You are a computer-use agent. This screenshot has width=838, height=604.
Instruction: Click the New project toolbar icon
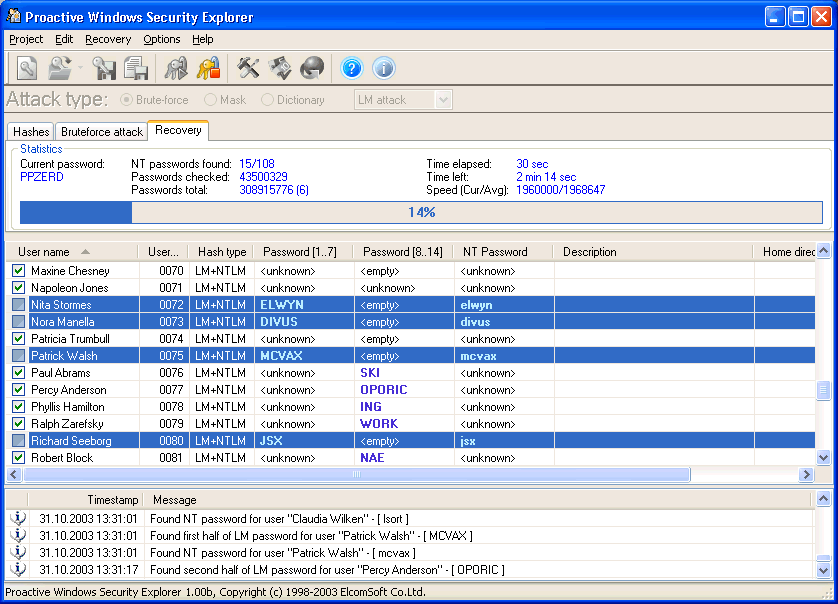[x=27, y=68]
